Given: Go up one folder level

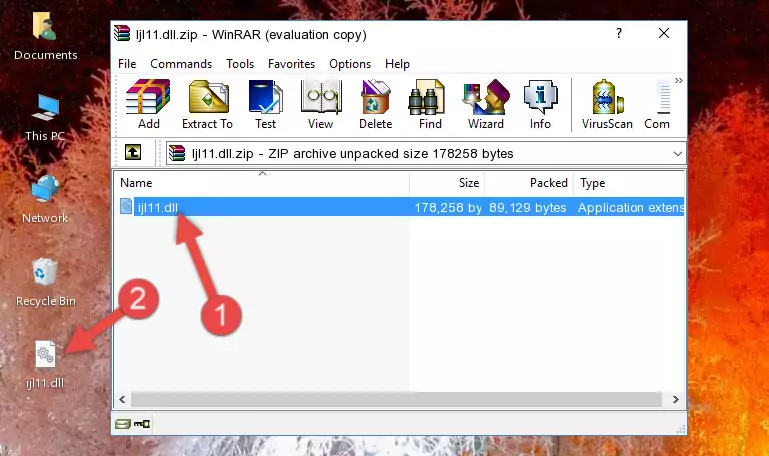Looking at the screenshot, I should [x=133, y=152].
